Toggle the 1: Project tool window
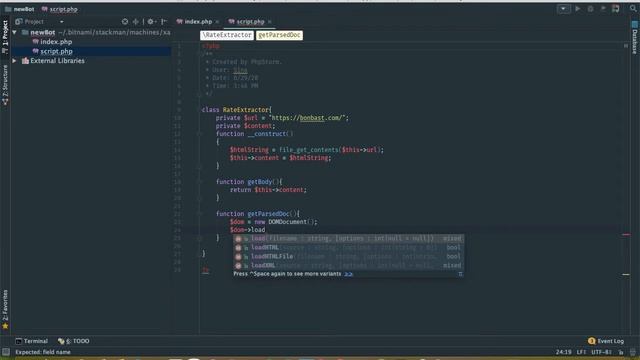 coord(5,37)
